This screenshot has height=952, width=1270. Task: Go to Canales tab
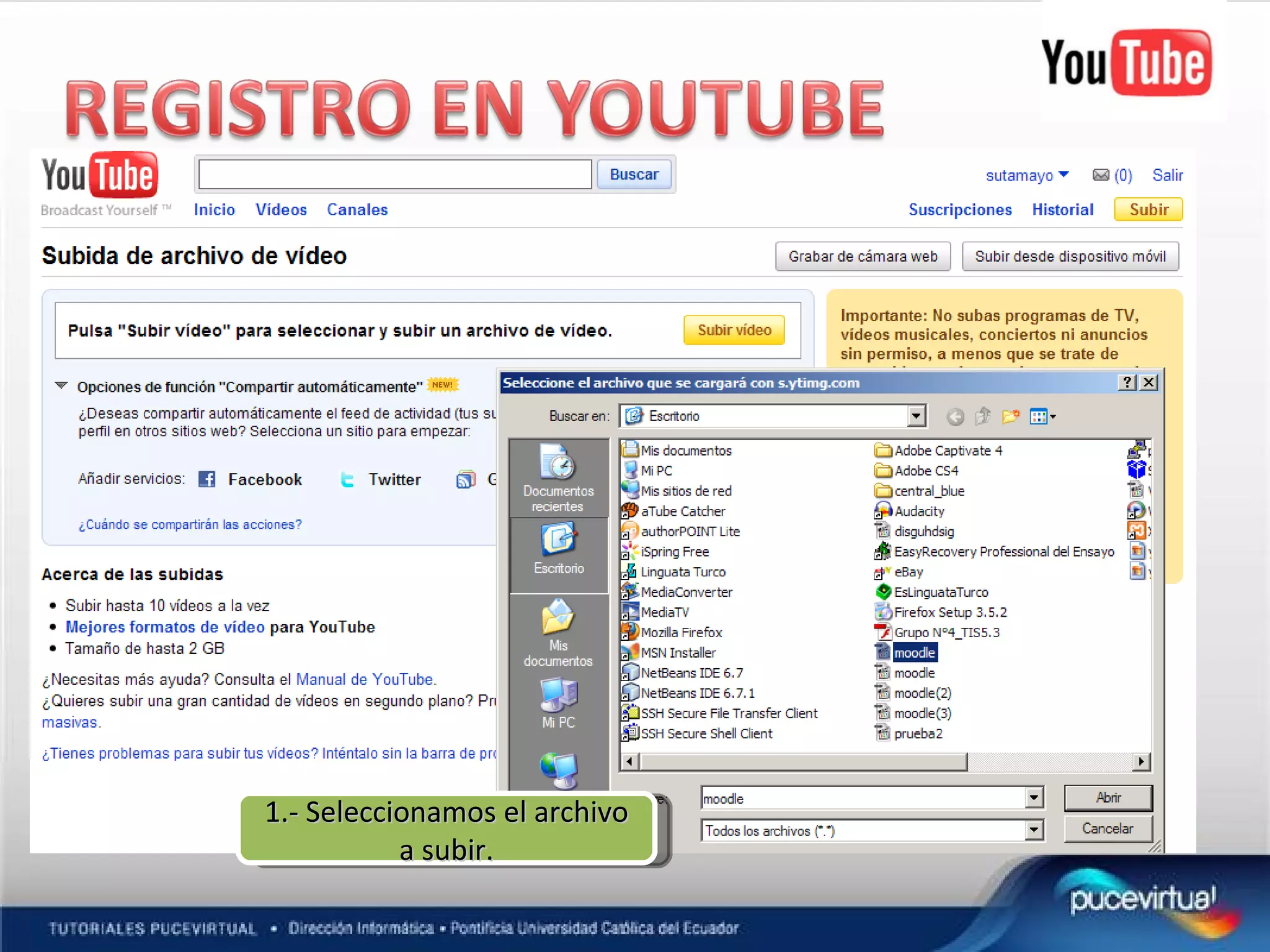click(357, 210)
